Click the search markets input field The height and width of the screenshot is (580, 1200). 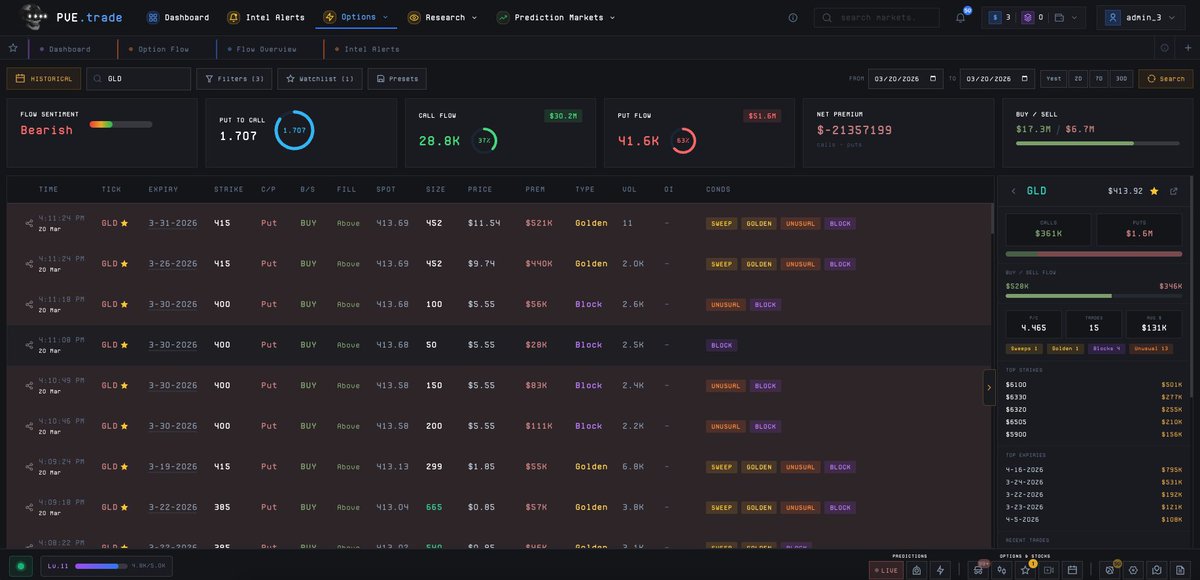click(x=877, y=18)
